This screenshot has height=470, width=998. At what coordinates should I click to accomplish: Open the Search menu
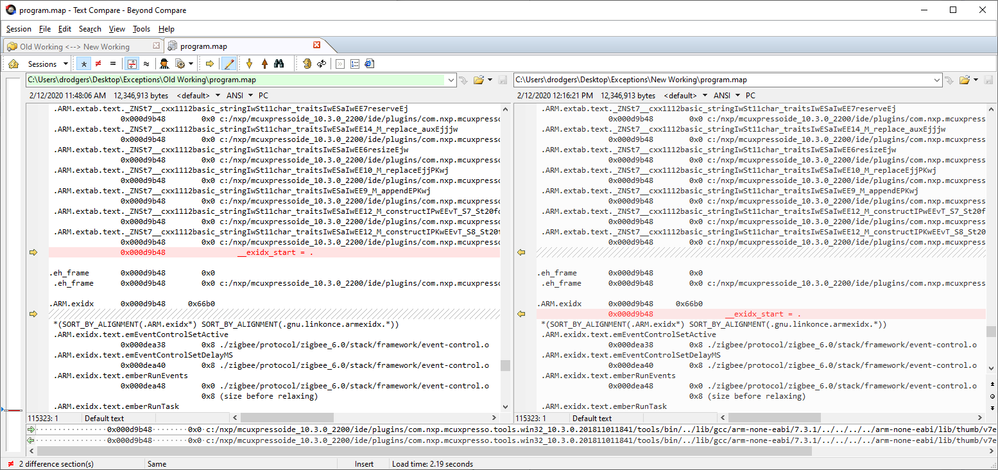coord(90,29)
